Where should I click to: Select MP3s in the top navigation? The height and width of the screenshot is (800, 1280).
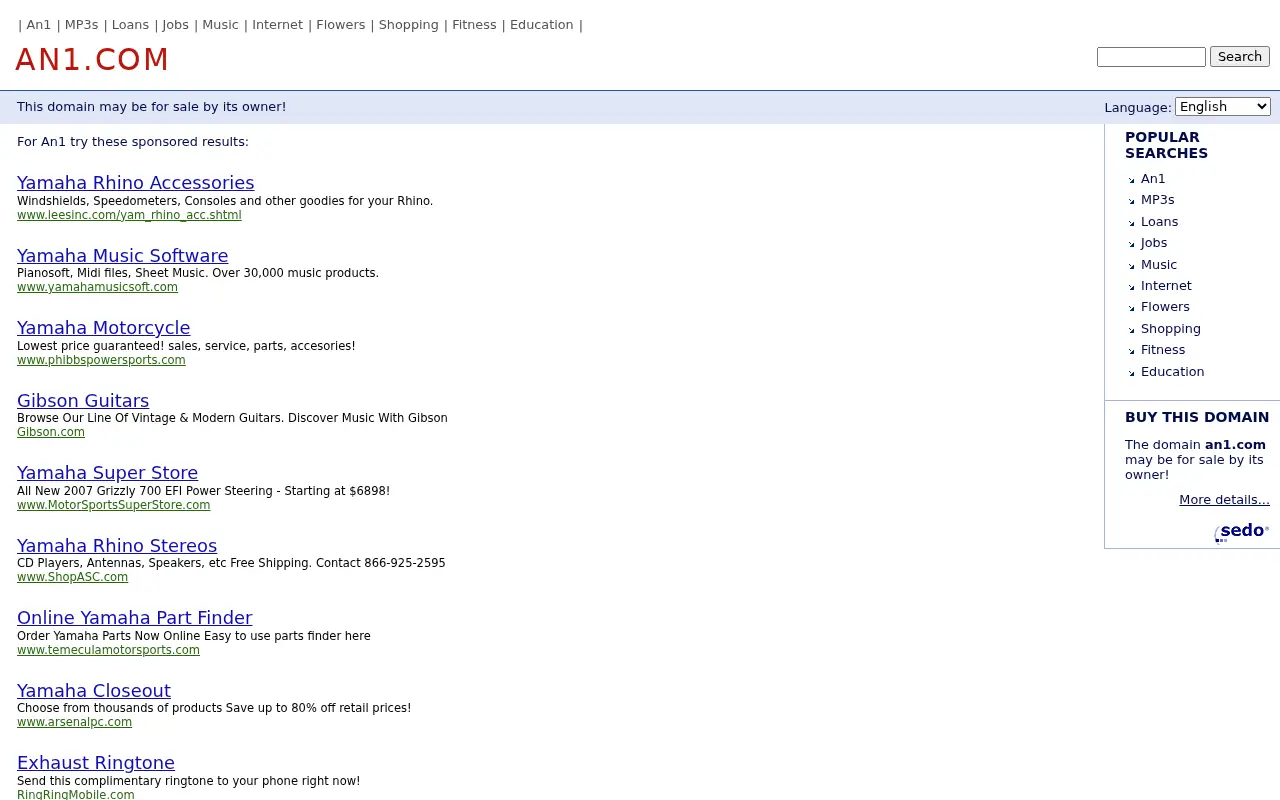pyautogui.click(x=82, y=25)
